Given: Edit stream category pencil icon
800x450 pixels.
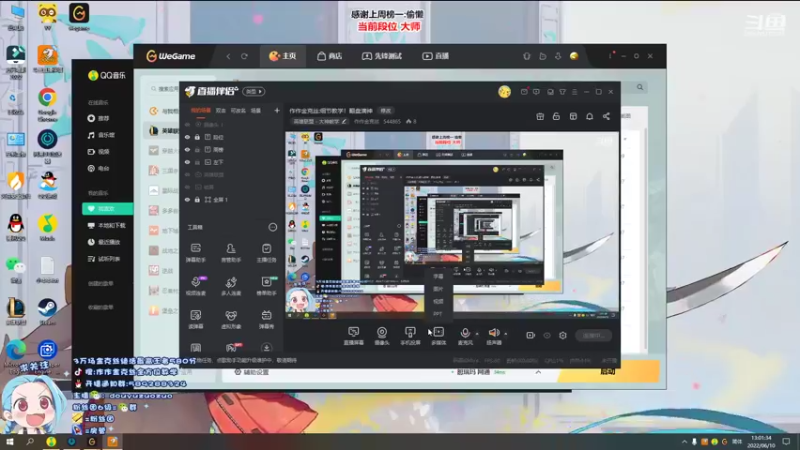Looking at the screenshot, I should pyautogui.click(x=344, y=121).
